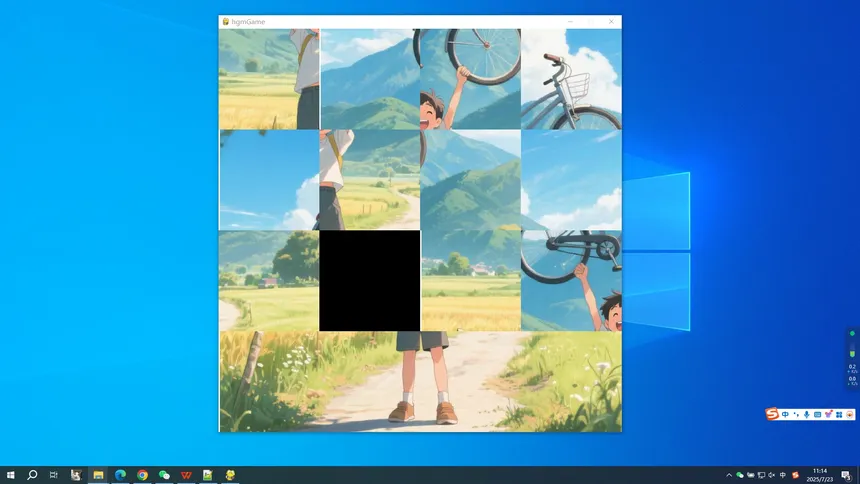
Task: Minimize the hgmGame window
Action: click(x=570, y=21)
